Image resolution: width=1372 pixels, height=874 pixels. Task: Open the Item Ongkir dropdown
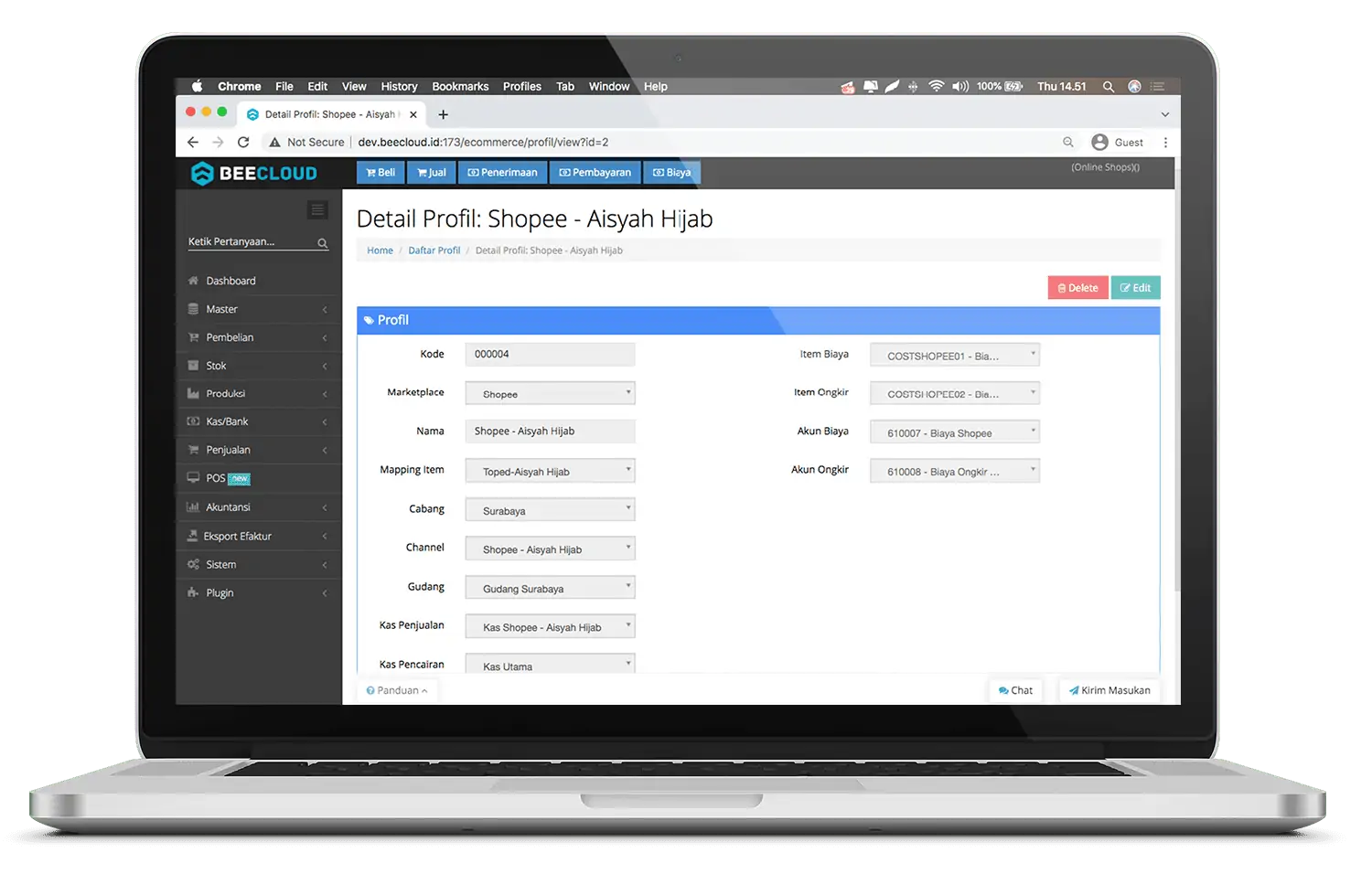tap(954, 393)
